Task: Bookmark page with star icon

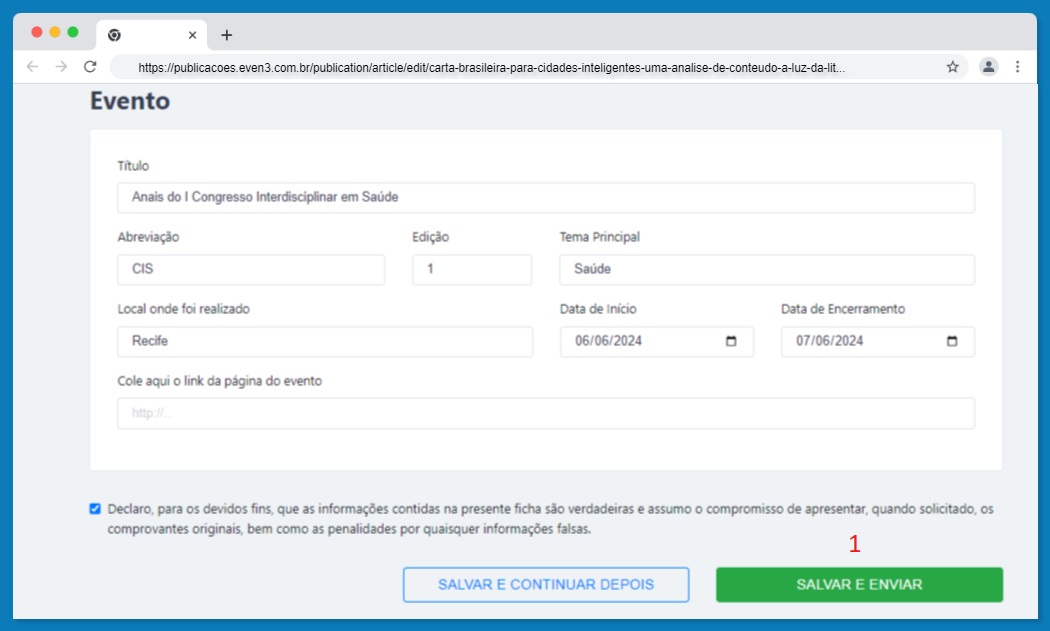Action: (x=952, y=66)
